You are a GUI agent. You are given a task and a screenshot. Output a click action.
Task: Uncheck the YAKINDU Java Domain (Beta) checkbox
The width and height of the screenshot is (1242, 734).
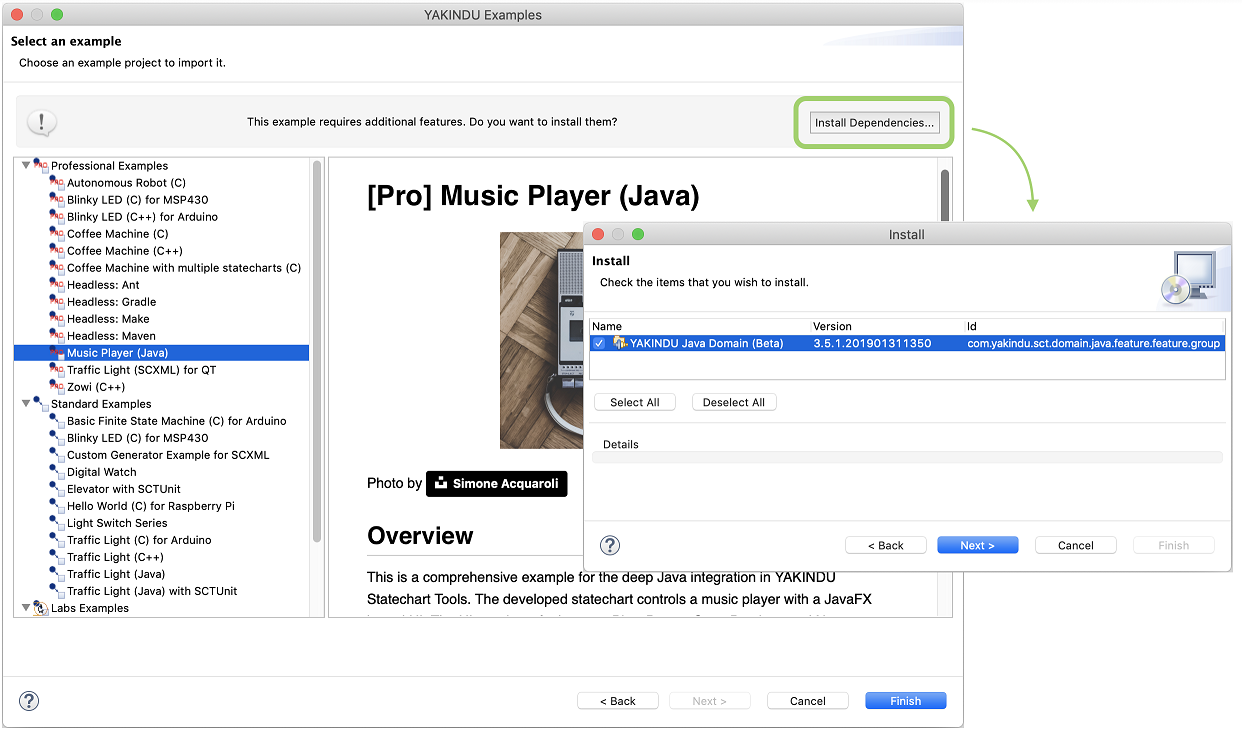[x=599, y=343]
